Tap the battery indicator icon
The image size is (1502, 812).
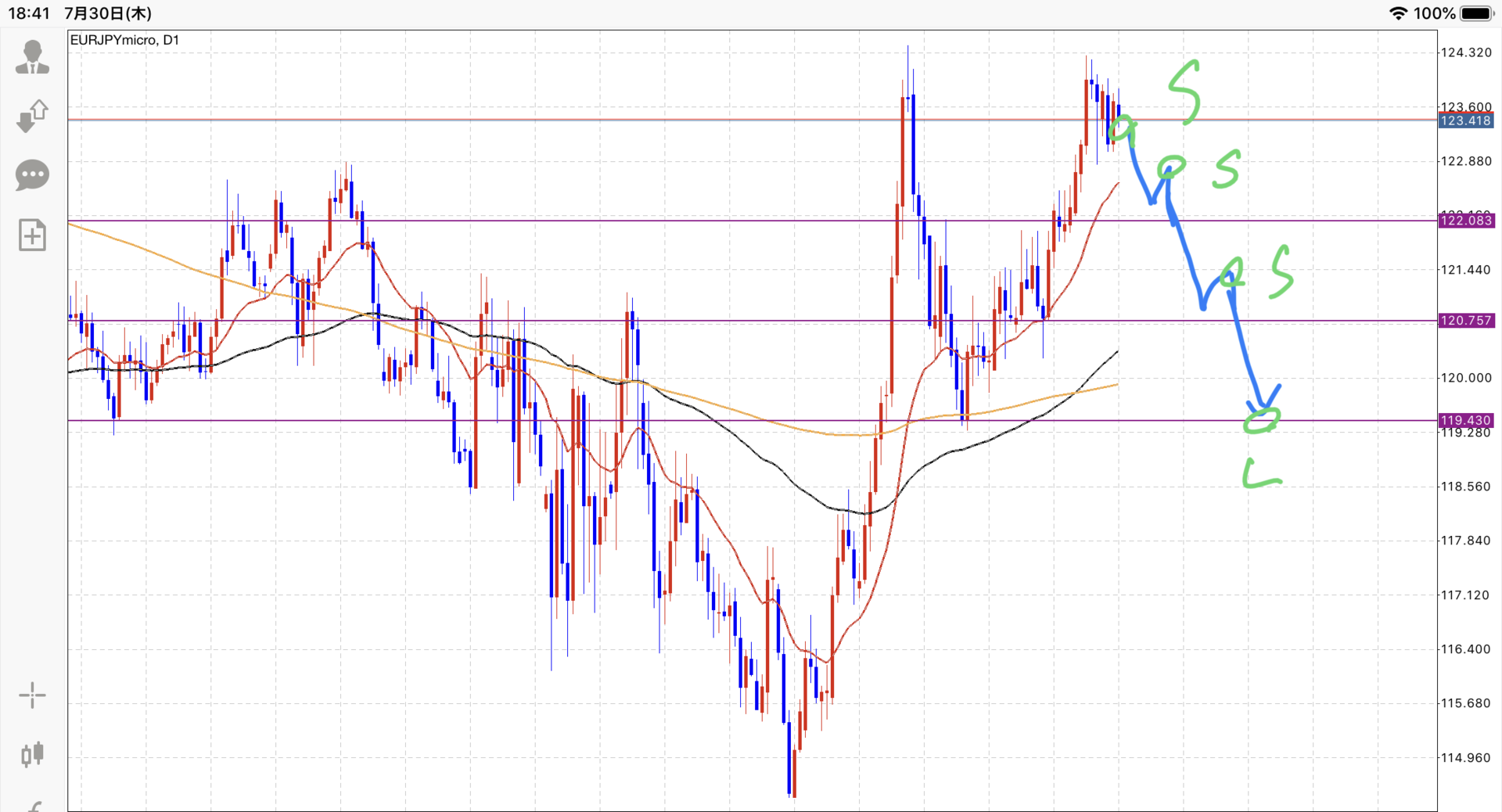coord(1478,13)
